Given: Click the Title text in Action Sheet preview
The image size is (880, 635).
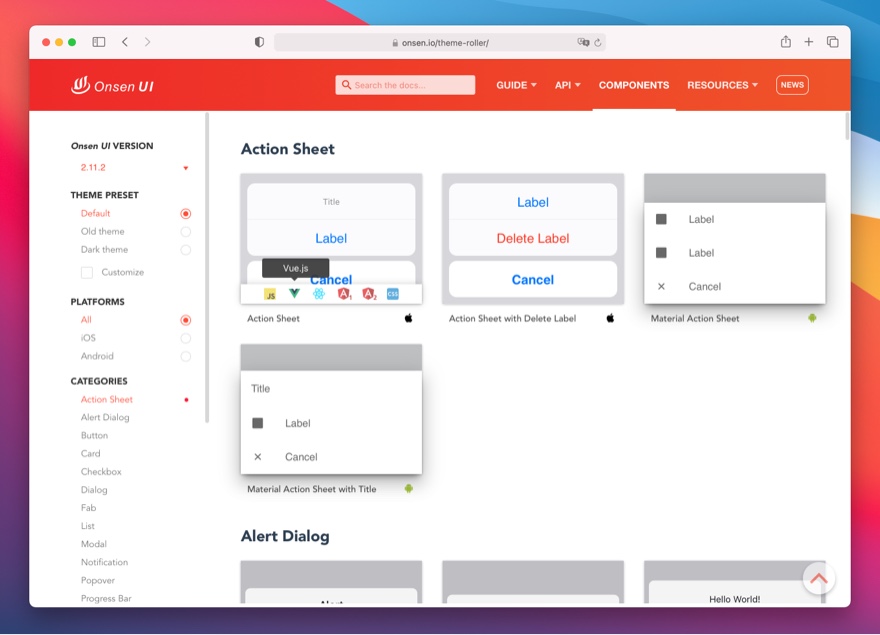Looking at the screenshot, I should point(331,202).
